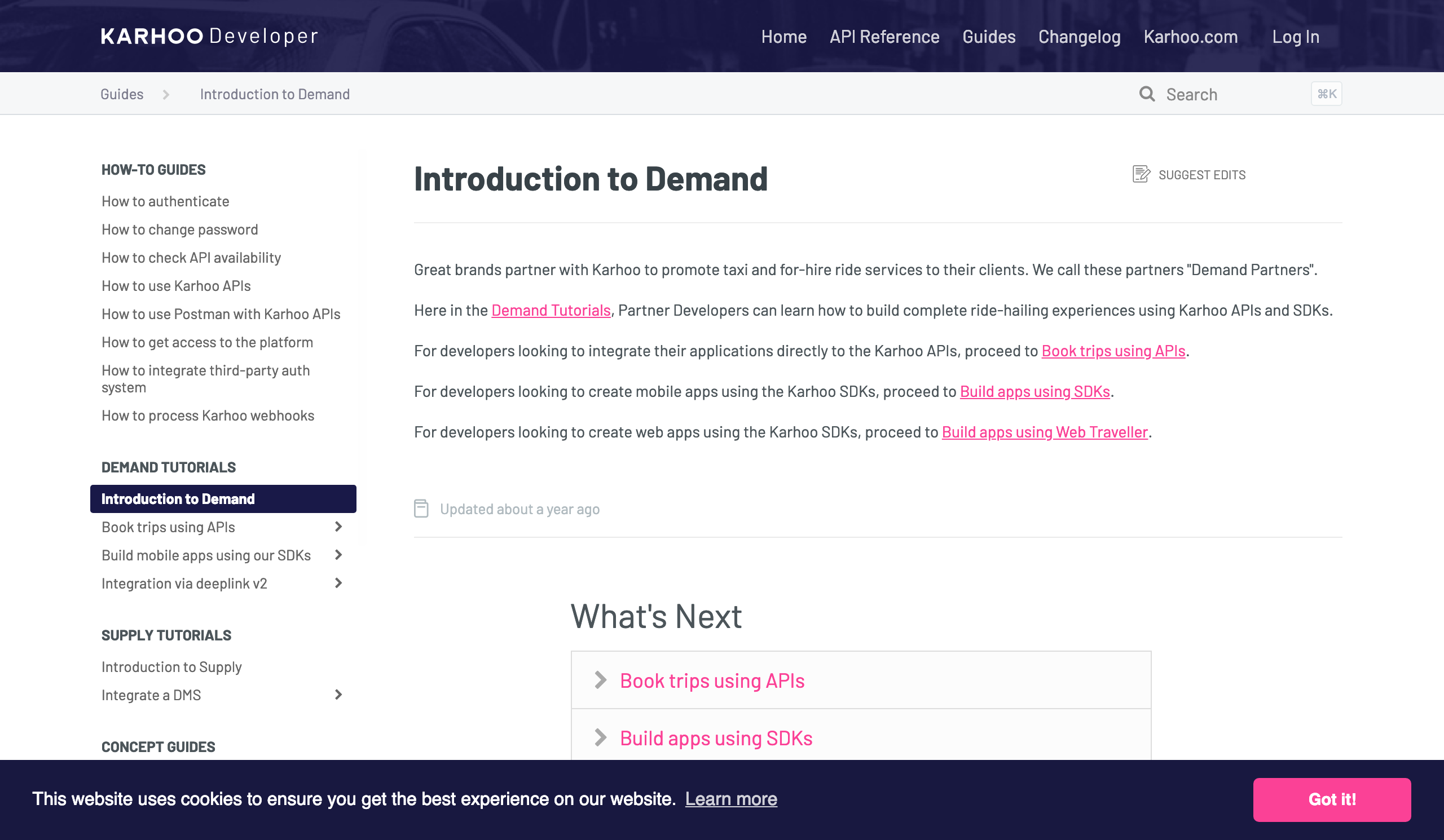Open How to get access to the platform
Screen dimensions: 1444x840
click(208, 342)
